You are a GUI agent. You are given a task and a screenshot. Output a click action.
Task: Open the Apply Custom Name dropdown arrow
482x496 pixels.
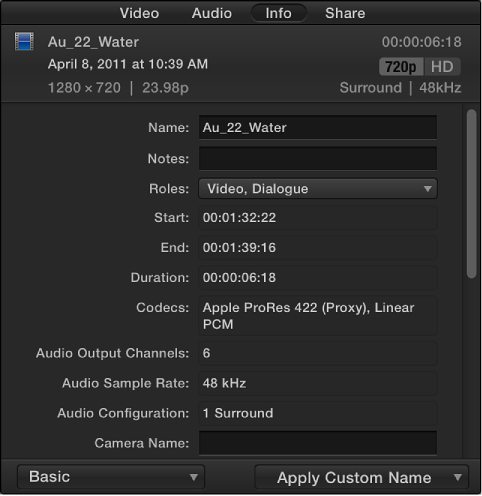point(458,478)
